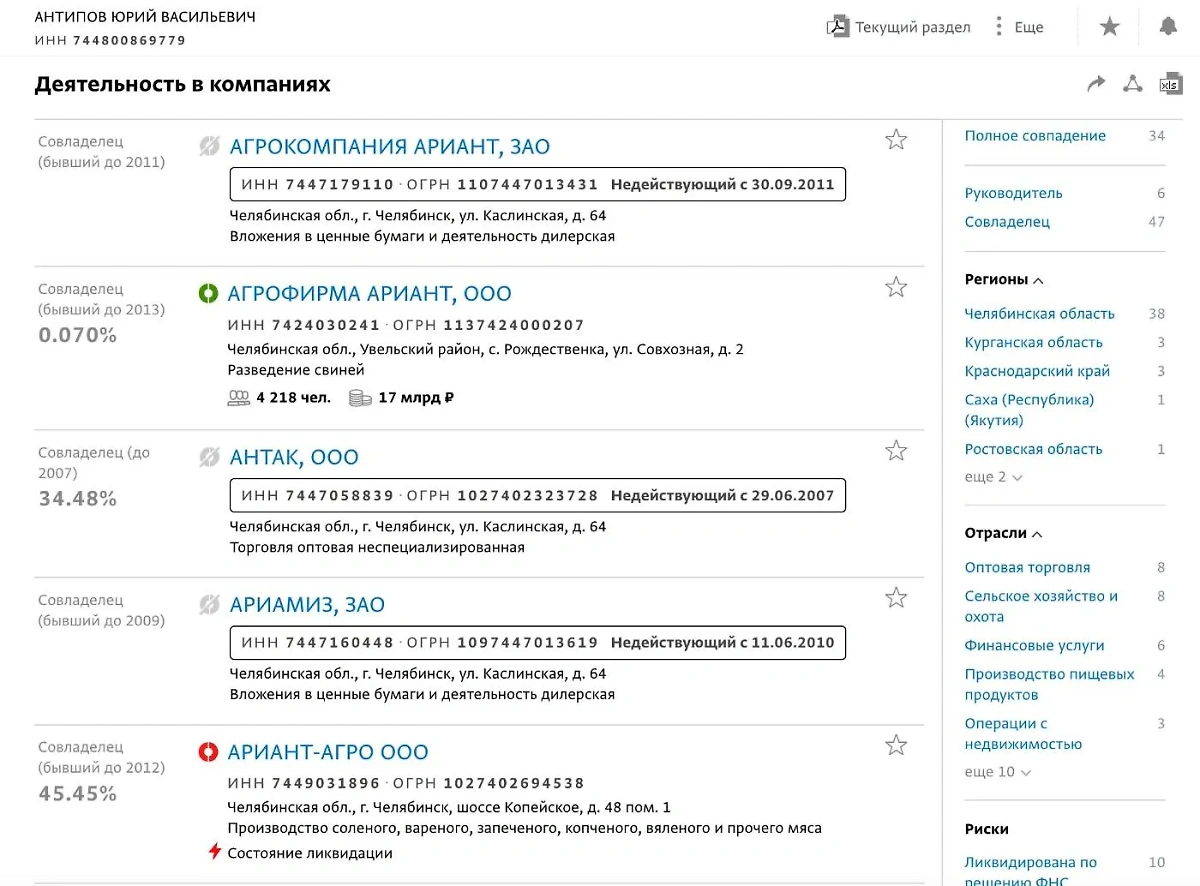1200x886 pixels.
Task: Open the connections graph icon
Action: point(1132,84)
